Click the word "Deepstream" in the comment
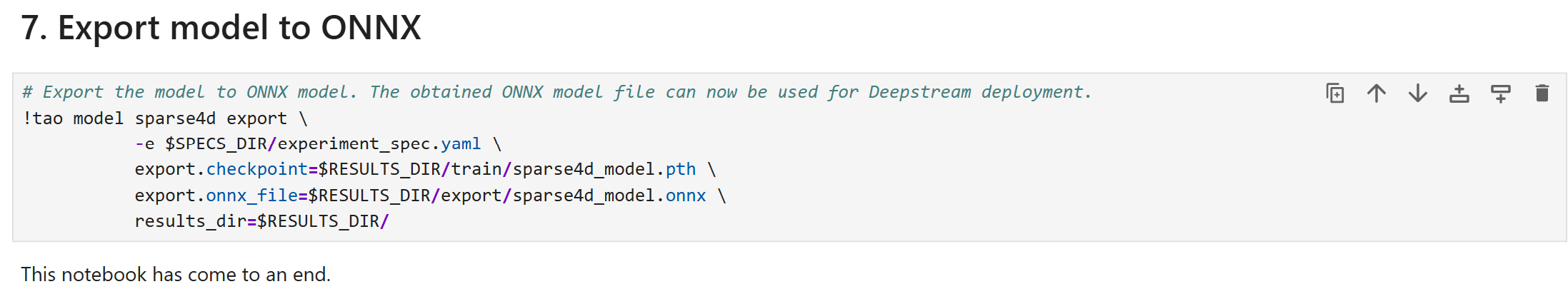 pyautogui.click(x=919, y=92)
